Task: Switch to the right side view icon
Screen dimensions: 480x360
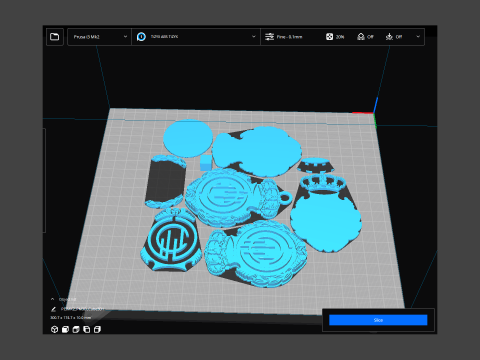Action: [97, 329]
